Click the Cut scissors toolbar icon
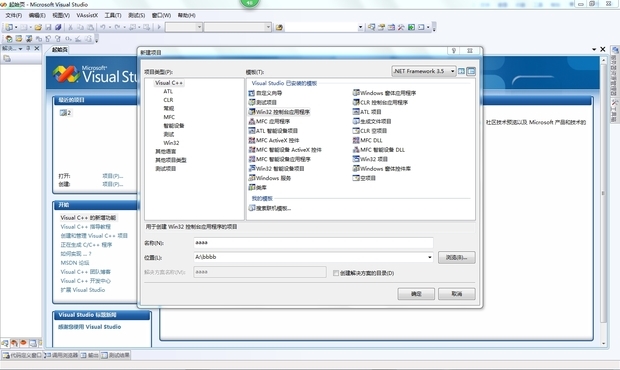 70,27
